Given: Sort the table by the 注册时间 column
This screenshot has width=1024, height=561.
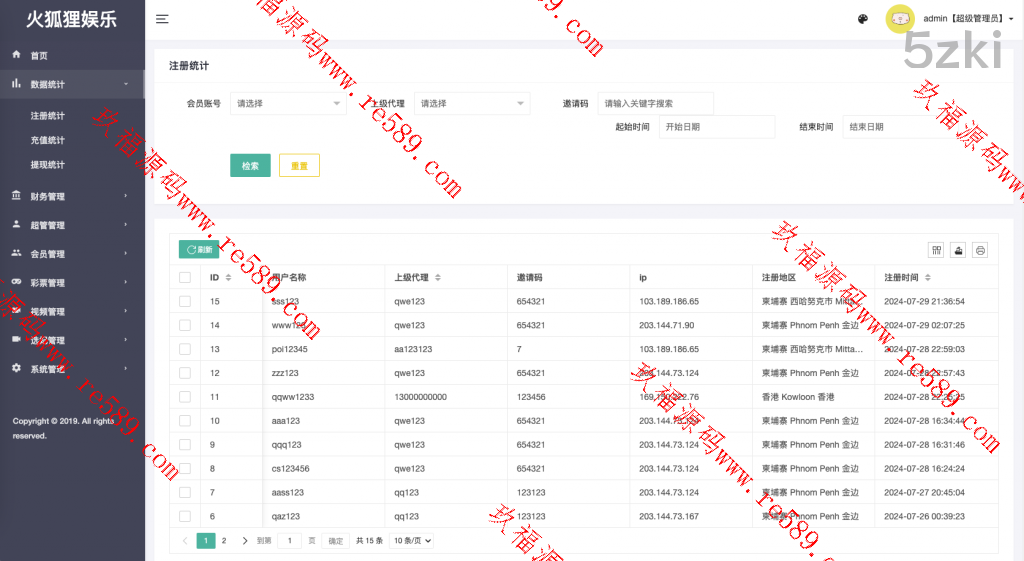Looking at the screenshot, I should coord(927,278).
